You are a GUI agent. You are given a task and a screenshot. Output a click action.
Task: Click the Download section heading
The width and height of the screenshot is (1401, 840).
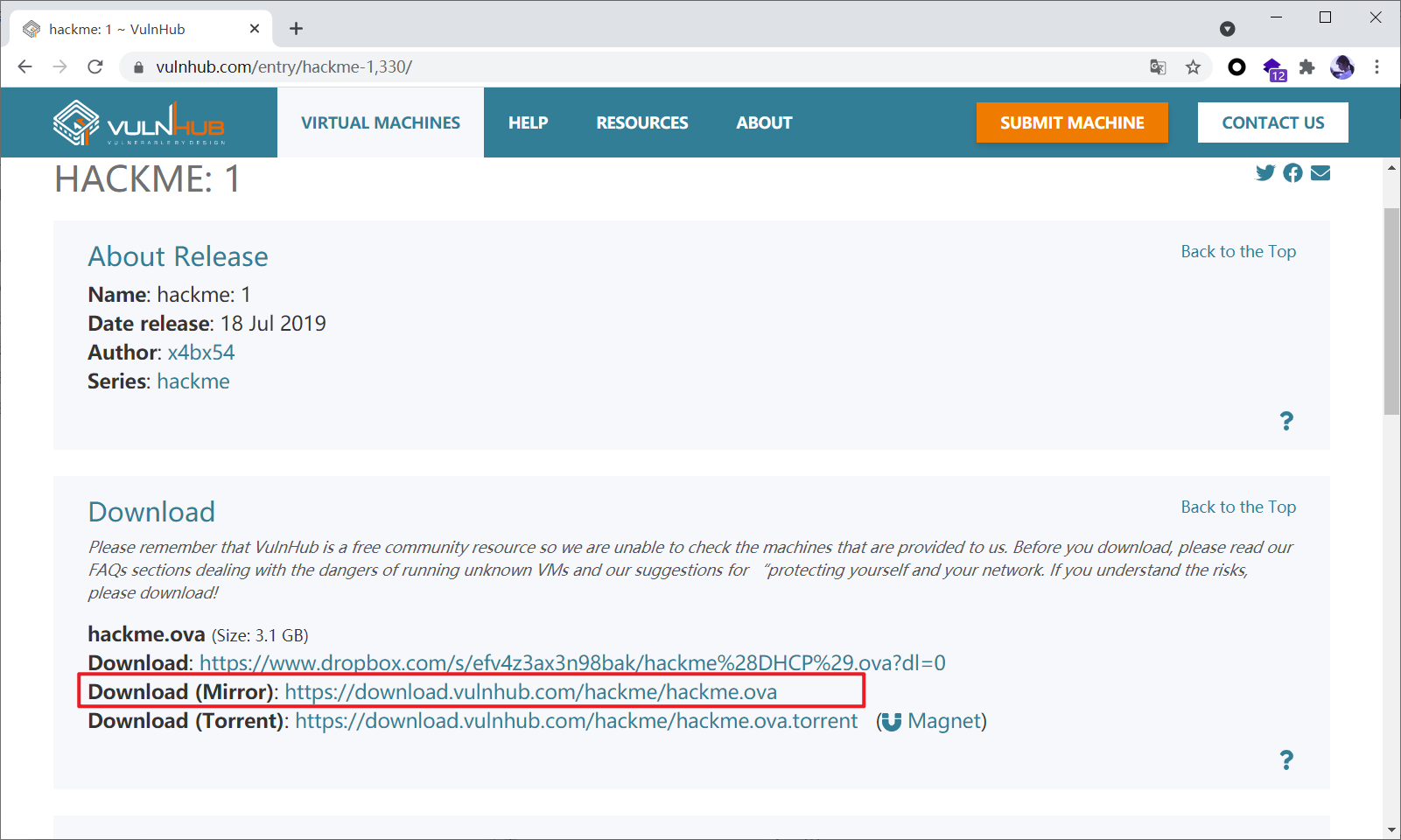[x=151, y=512]
